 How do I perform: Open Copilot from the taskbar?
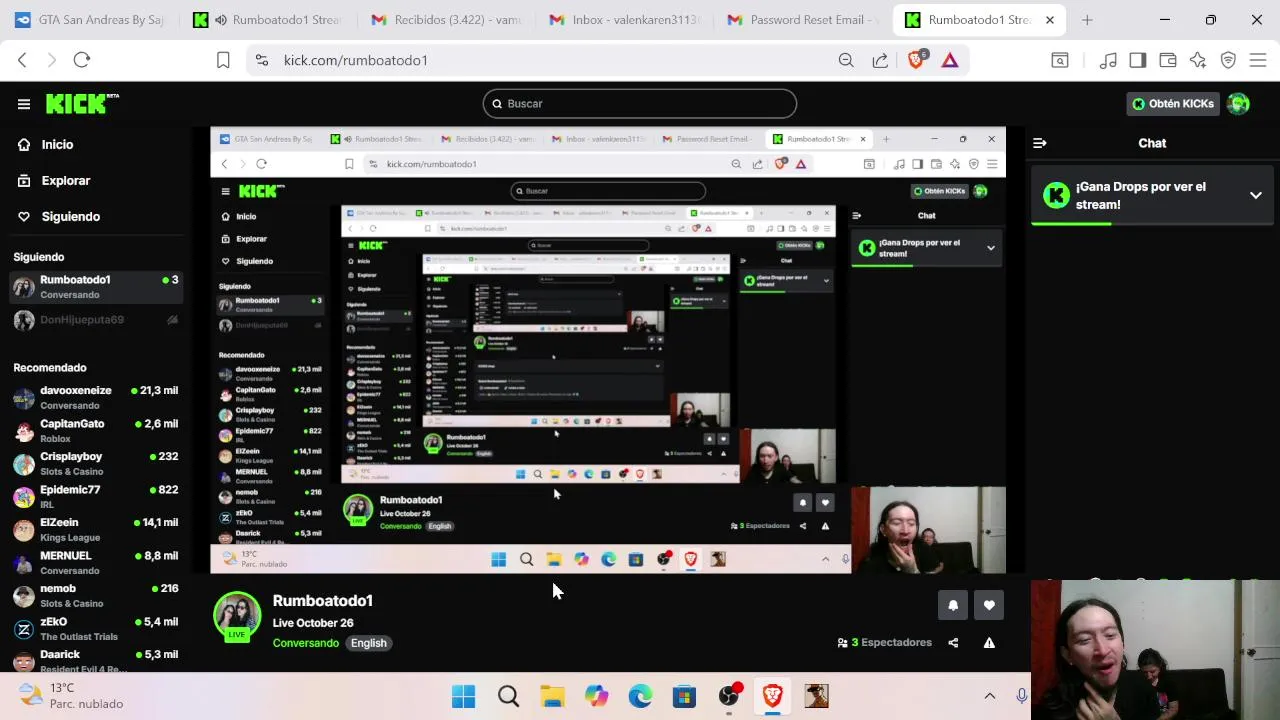[596, 696]
